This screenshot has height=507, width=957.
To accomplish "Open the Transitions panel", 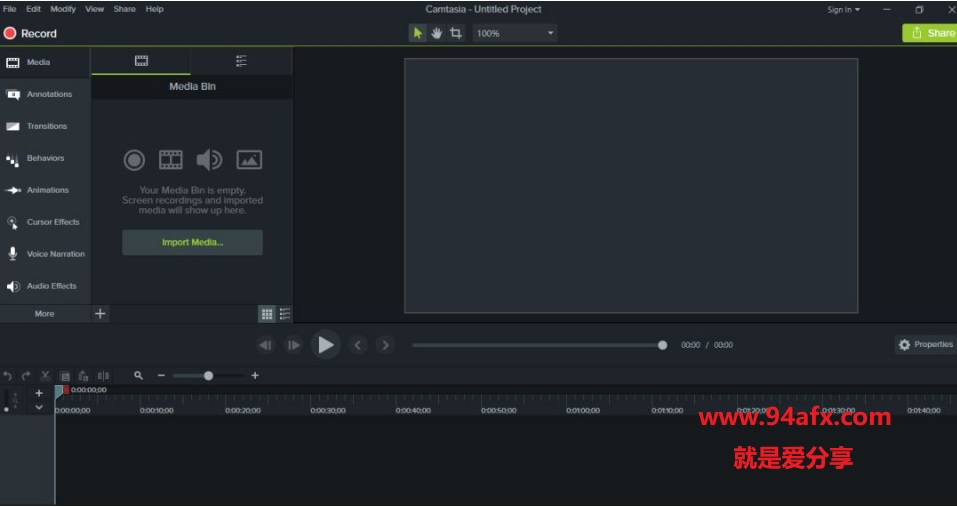I will click(45, 126).
